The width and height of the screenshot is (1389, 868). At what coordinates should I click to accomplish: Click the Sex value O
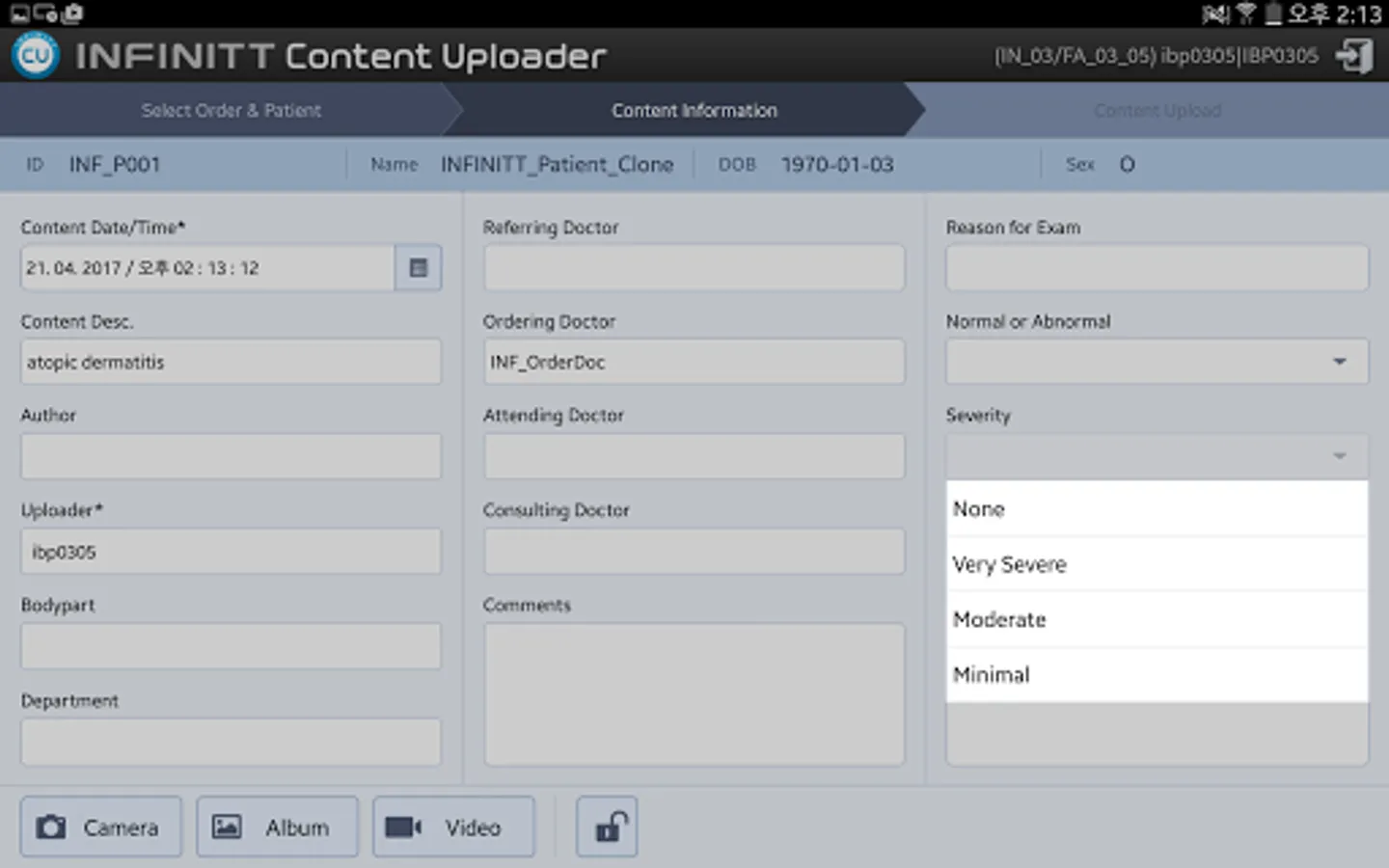click(x=1127, y=165)
